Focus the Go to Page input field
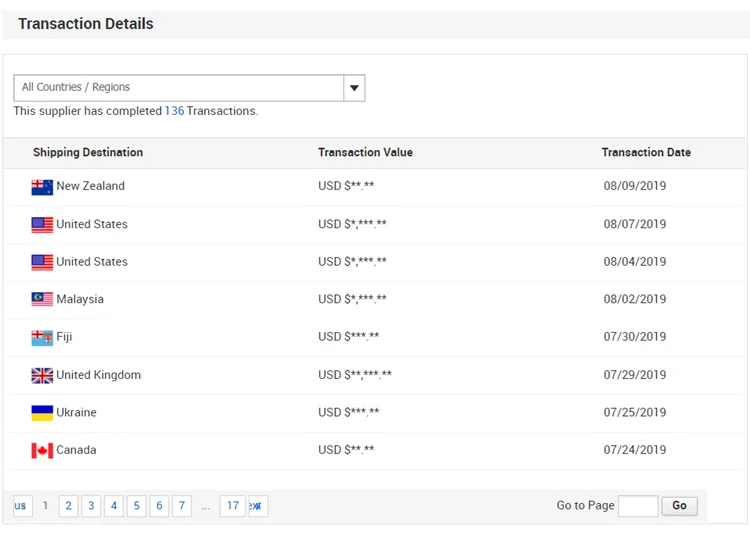This screenshot has height=535, width=750. pyautogui.click(x=638, y=506)
